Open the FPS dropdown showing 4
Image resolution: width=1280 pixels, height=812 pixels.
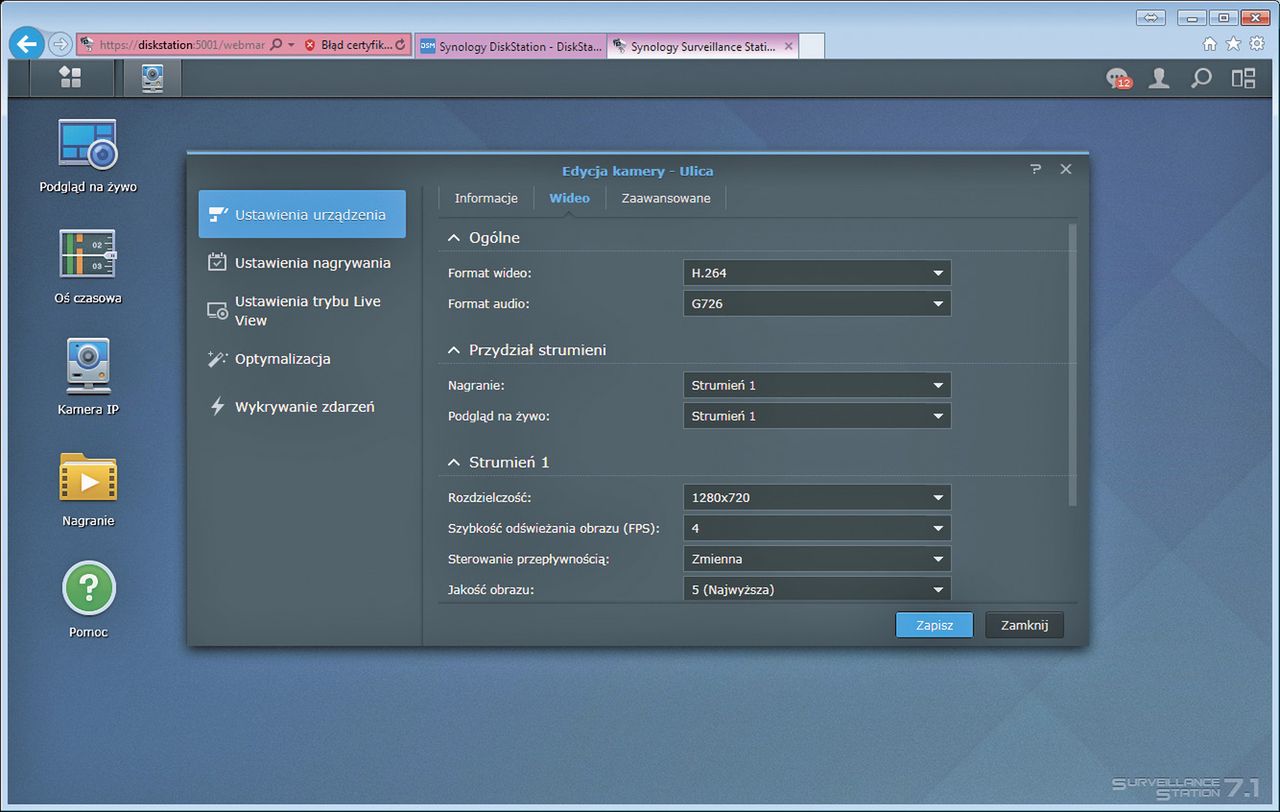[817, 528]
